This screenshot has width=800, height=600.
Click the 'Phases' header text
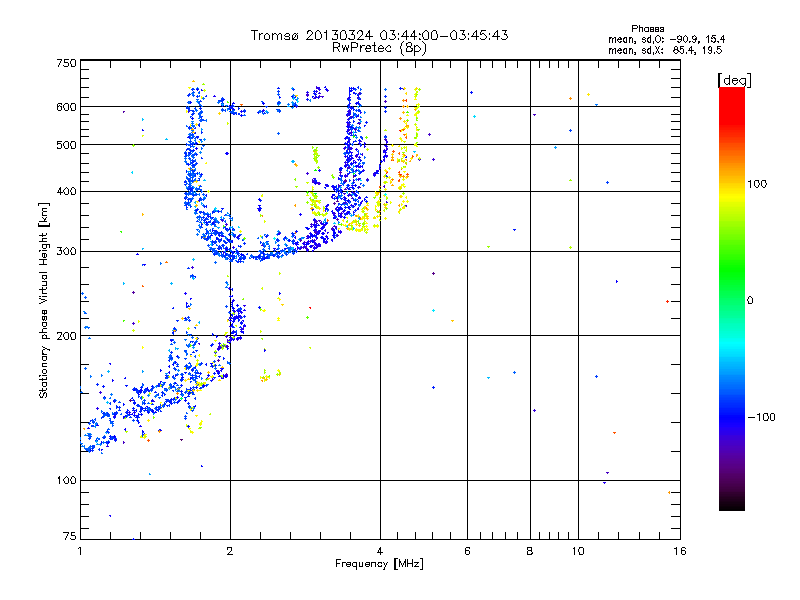point(647,29)
